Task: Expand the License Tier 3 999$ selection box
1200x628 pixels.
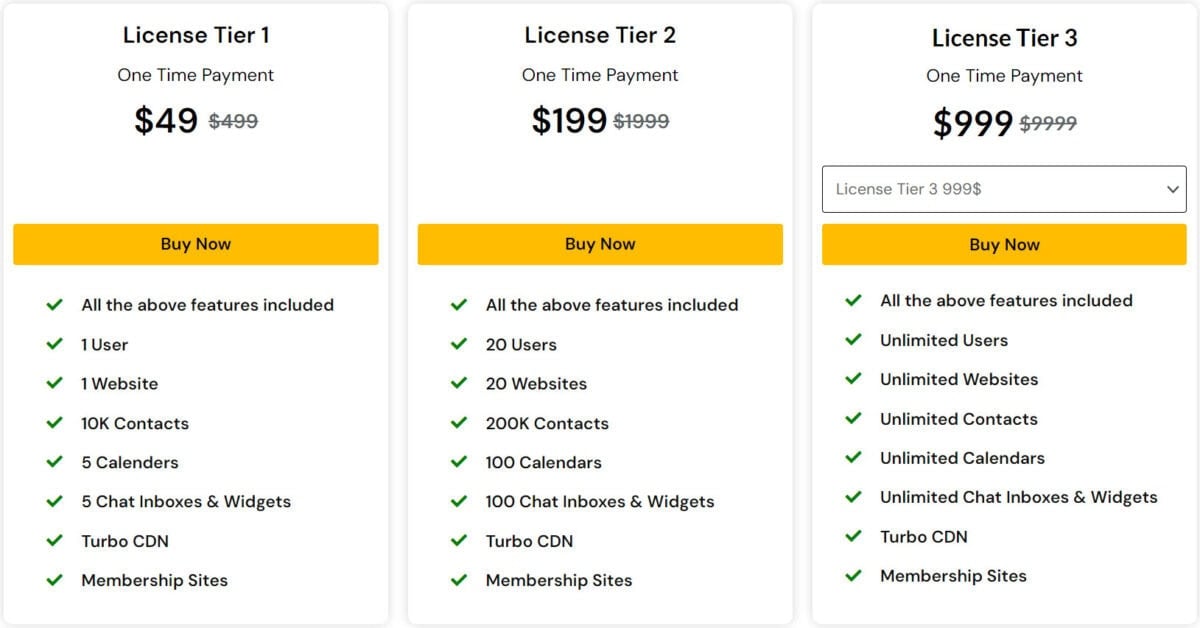Action: click(1004, 189)
